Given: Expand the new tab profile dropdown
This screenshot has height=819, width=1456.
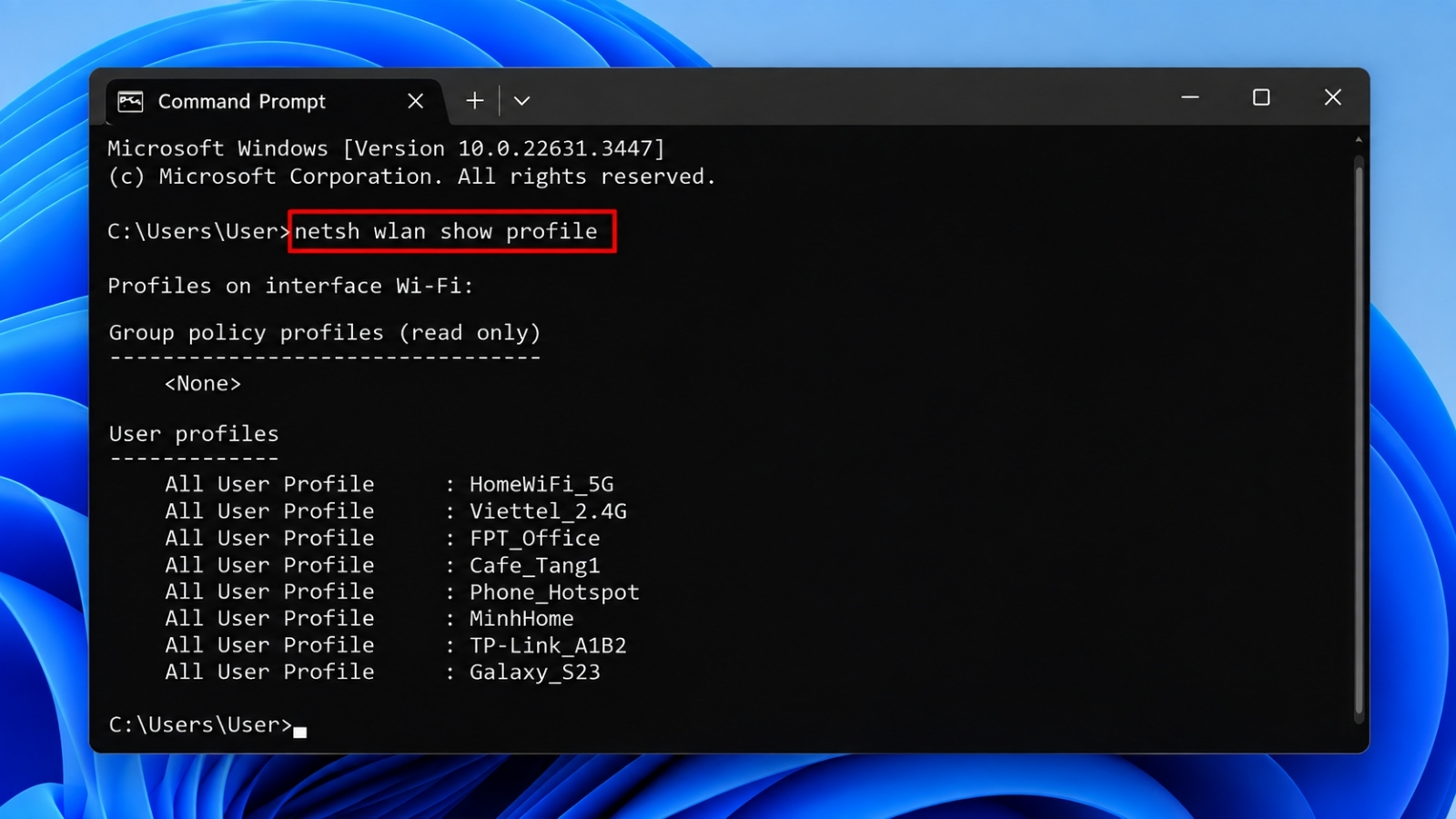Looking at the screenshot, I should coord(521,101).
